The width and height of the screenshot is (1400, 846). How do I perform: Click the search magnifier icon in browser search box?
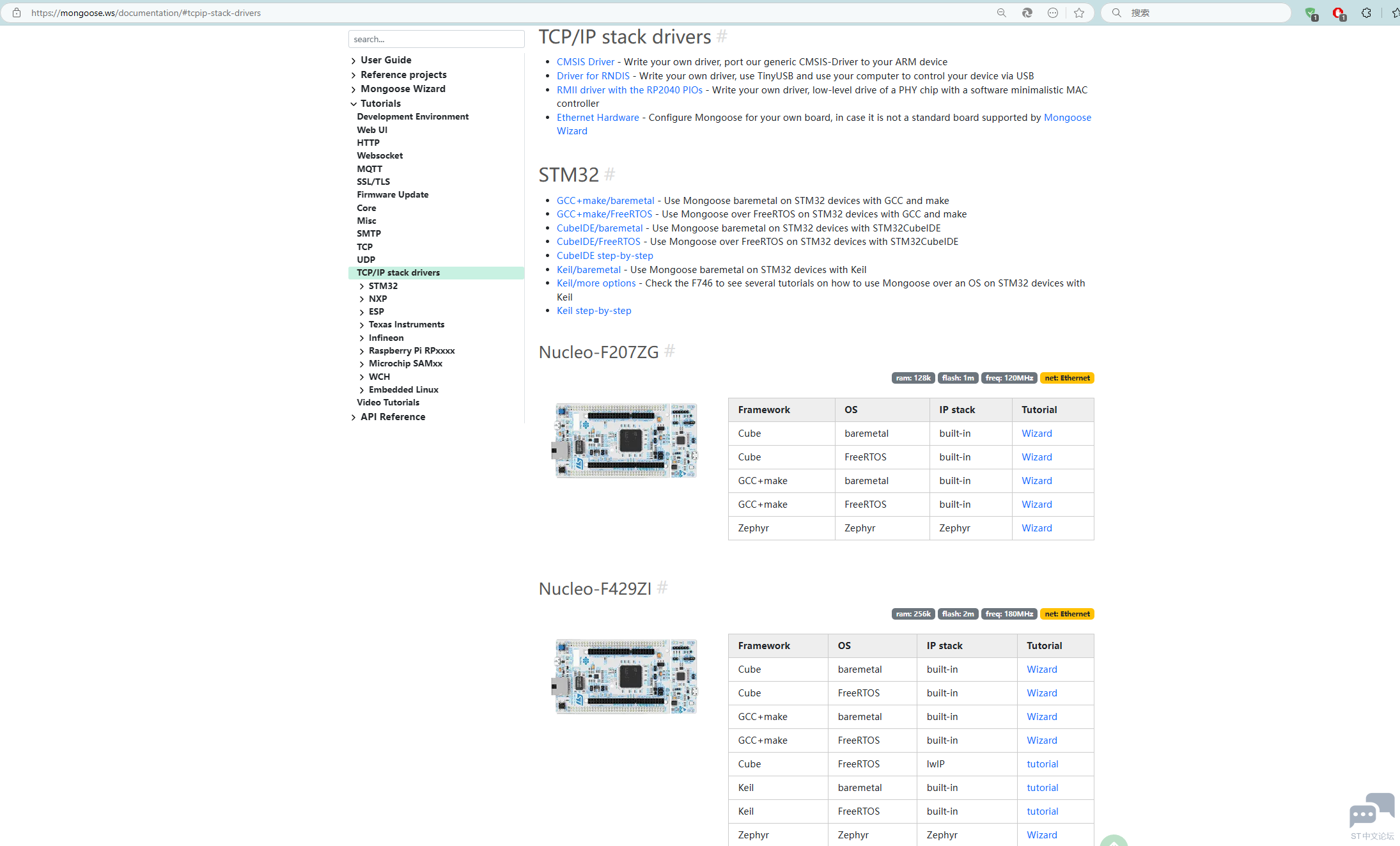1117,13
